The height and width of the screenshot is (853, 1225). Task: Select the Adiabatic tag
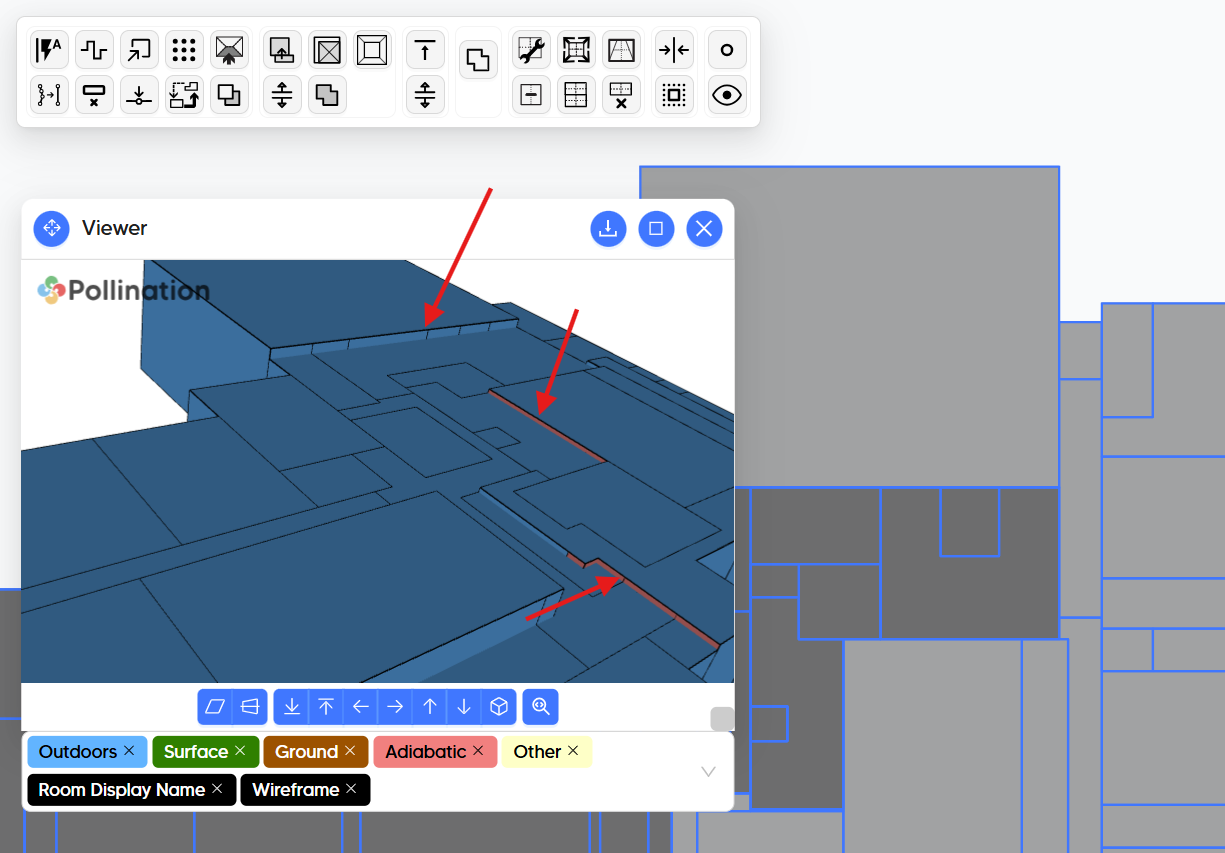(425, 751)
